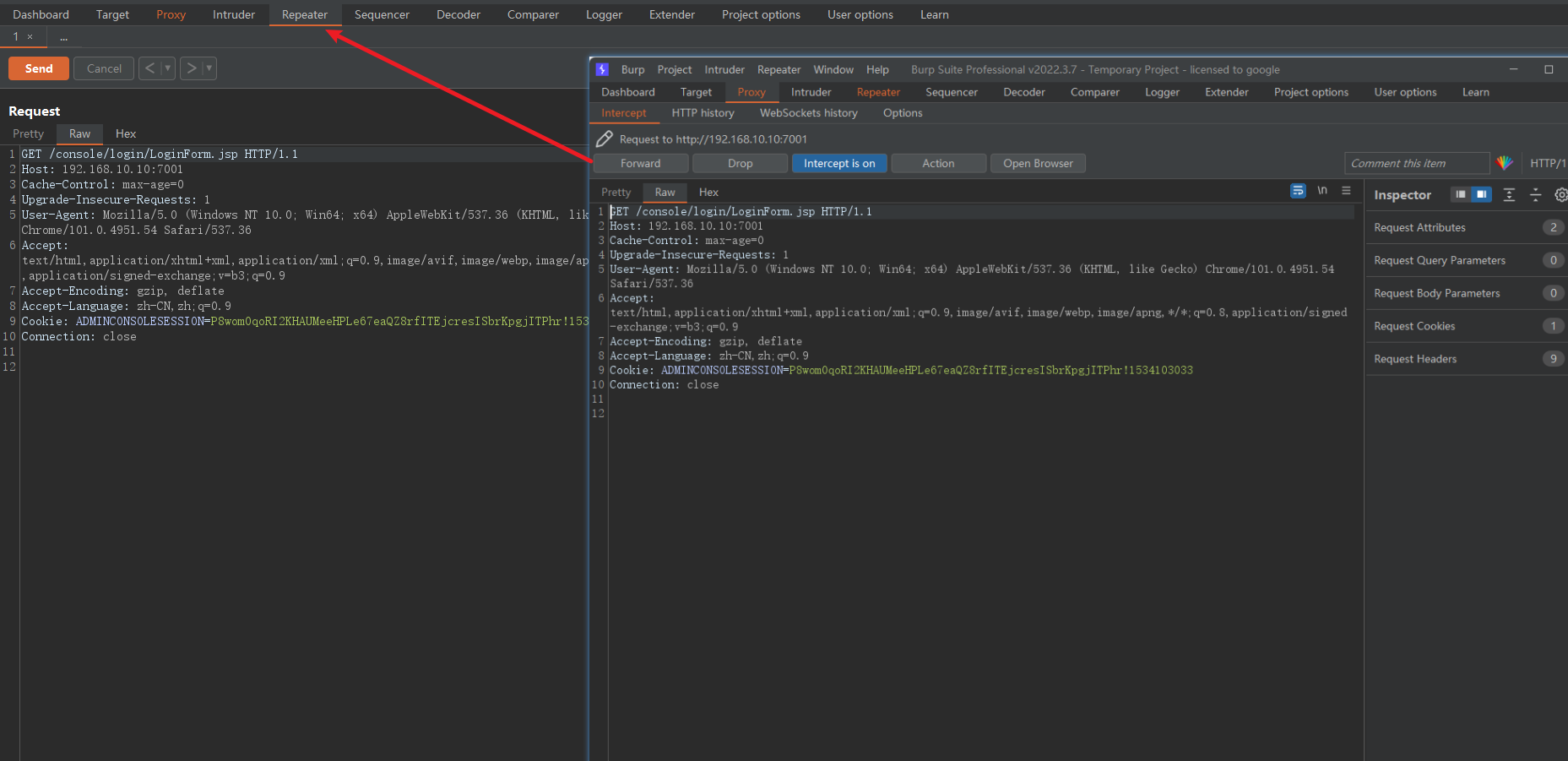
Task: Open Decoder tab in the back window
Action: pyautogui.click(x=458, y=14)
